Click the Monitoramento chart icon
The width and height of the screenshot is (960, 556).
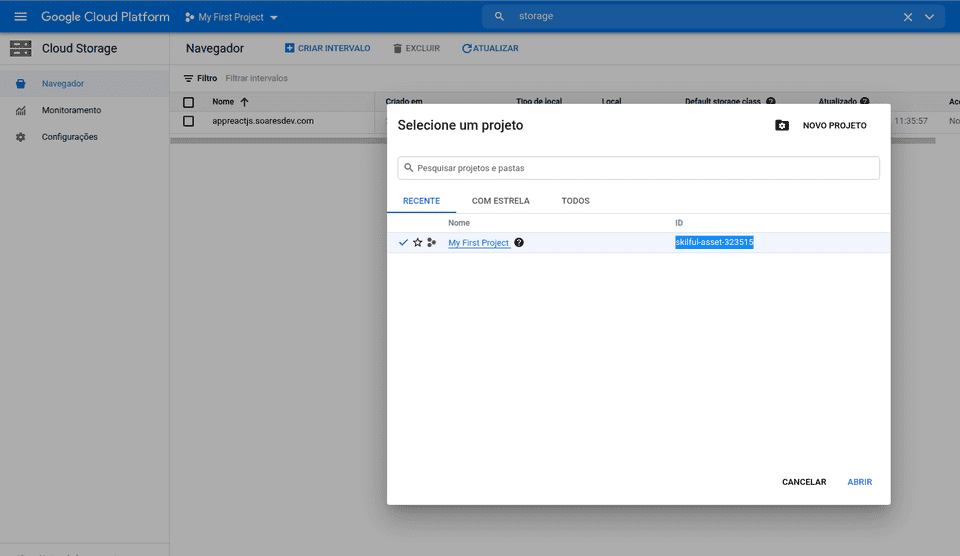(20, 110)
